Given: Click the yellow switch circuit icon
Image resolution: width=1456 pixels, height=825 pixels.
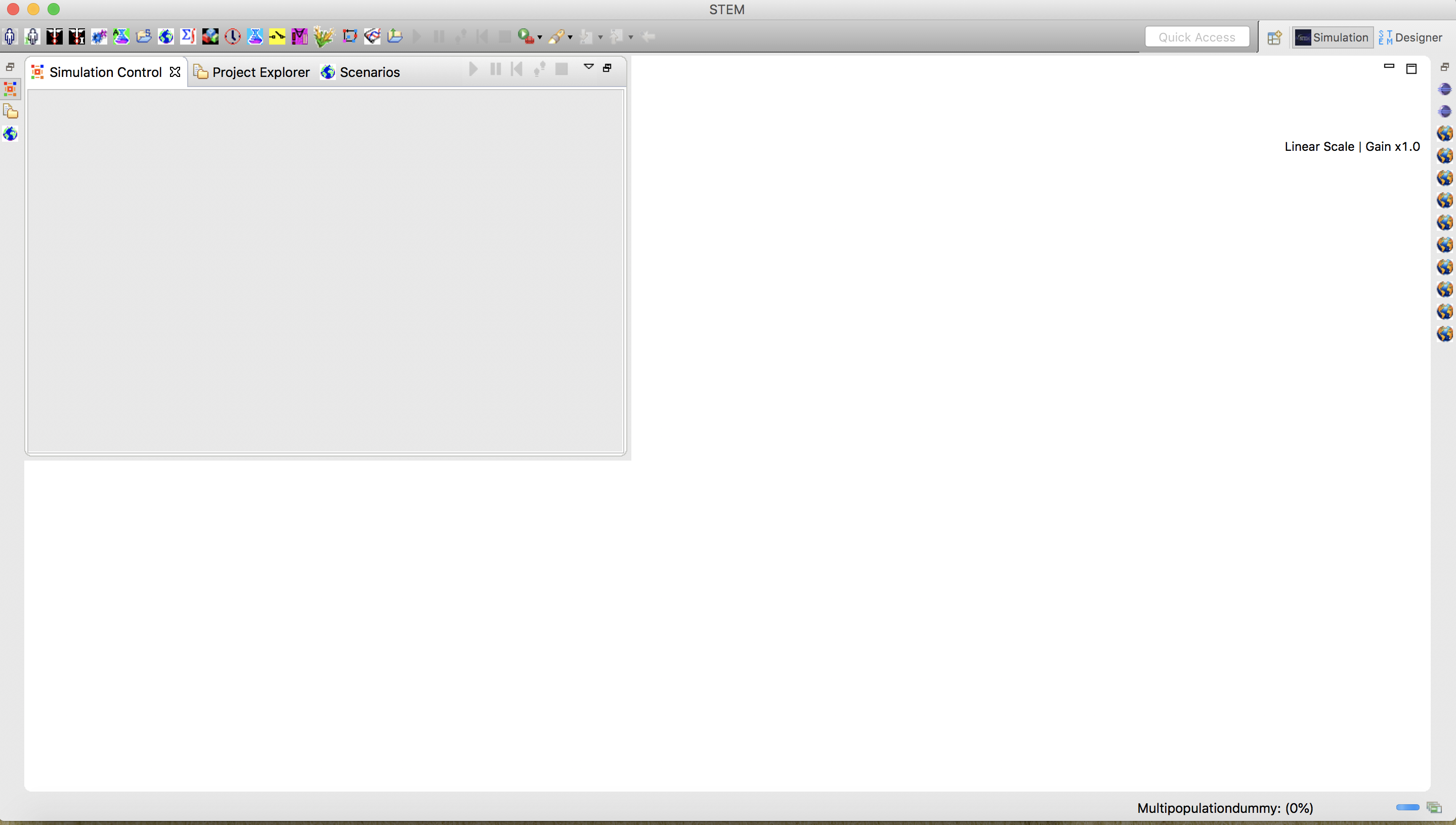Looking at the screenshot, I should coord(277,37).
